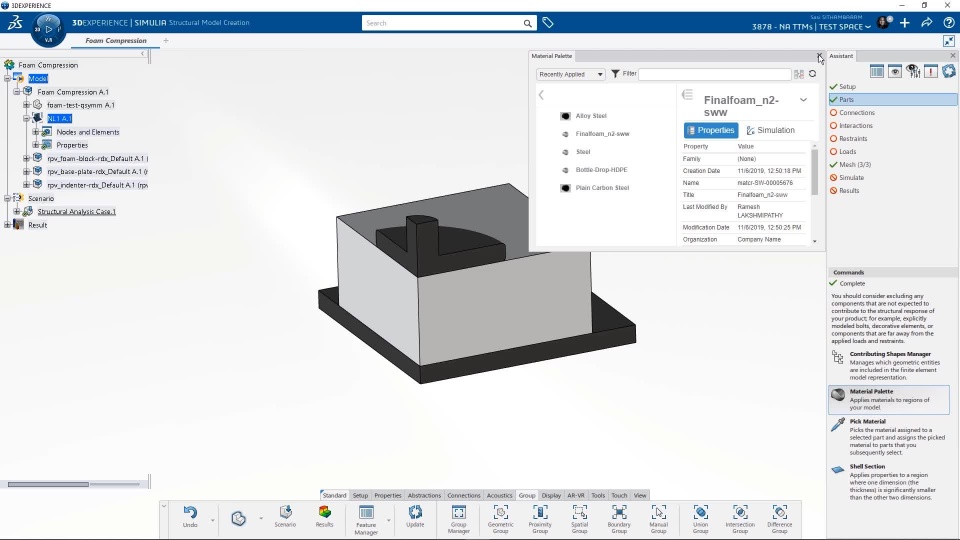Select Alloy Steel material
Screen dimensions: 960x540
(x=591, y=116)
